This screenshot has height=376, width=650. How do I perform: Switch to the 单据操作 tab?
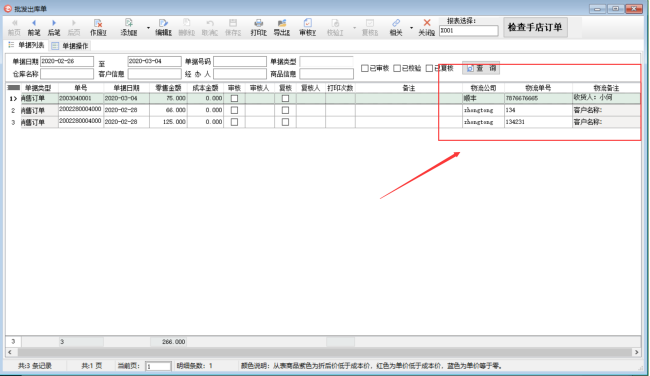pos(70,46)
